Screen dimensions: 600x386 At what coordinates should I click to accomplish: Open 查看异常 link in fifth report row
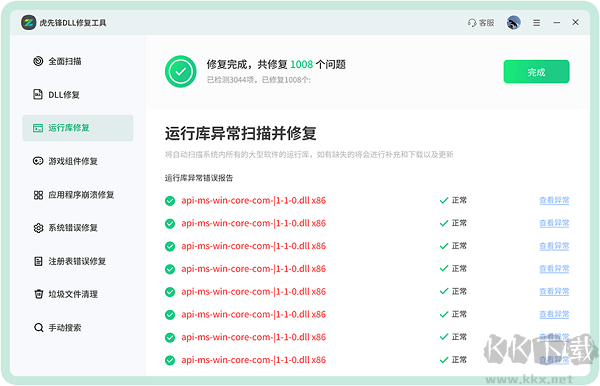(x=554, y=291)
